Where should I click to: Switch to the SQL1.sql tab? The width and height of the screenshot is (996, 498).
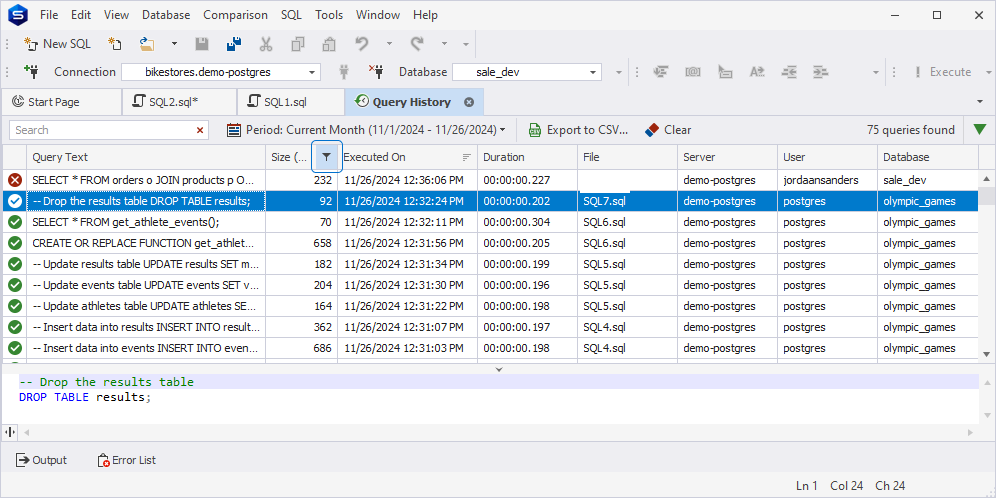click(291, 102)
